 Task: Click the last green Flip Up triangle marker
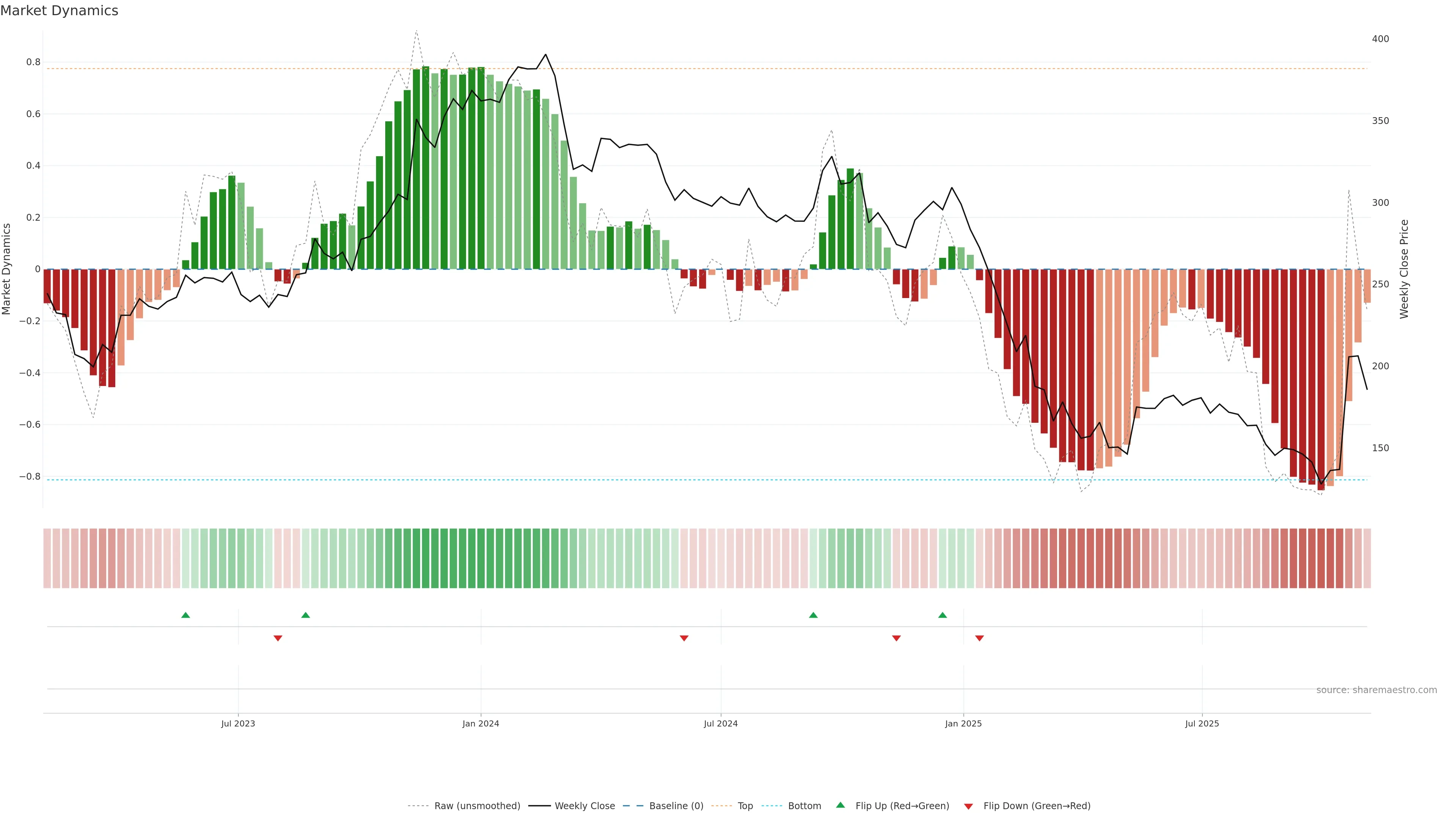point(942,615)
